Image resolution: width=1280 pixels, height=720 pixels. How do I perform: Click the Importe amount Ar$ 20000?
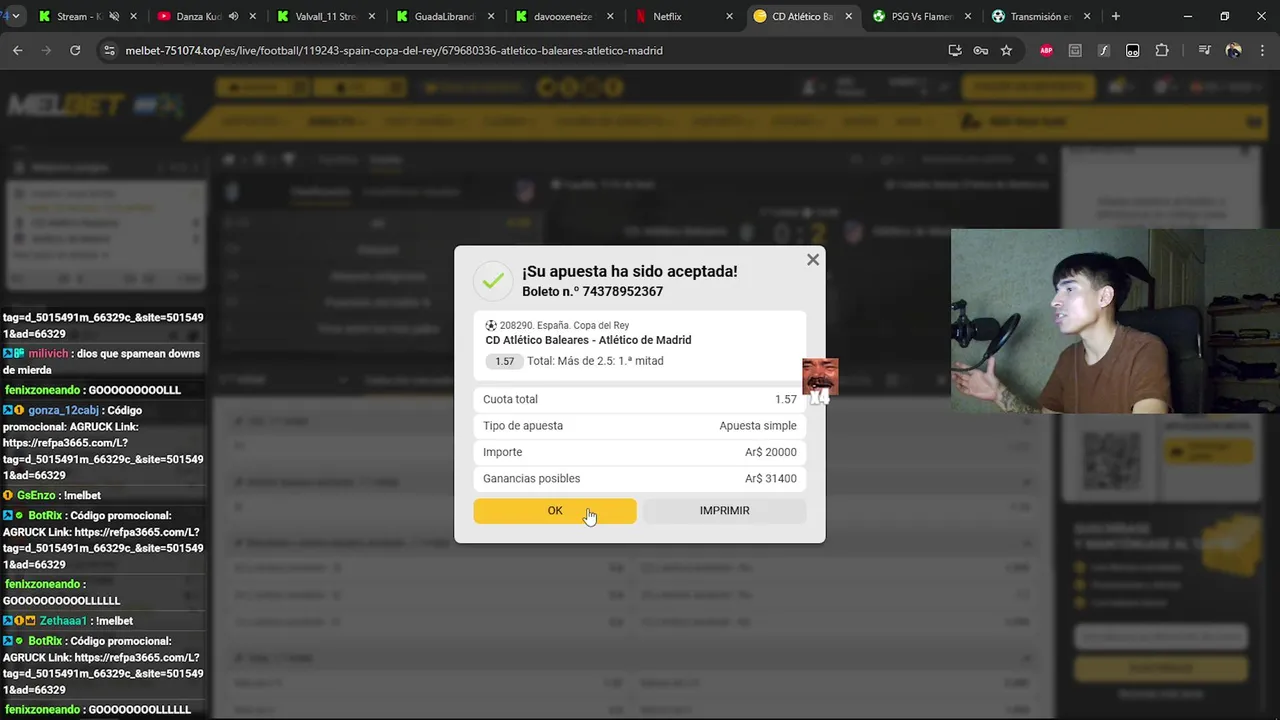(x=771, y=452)
